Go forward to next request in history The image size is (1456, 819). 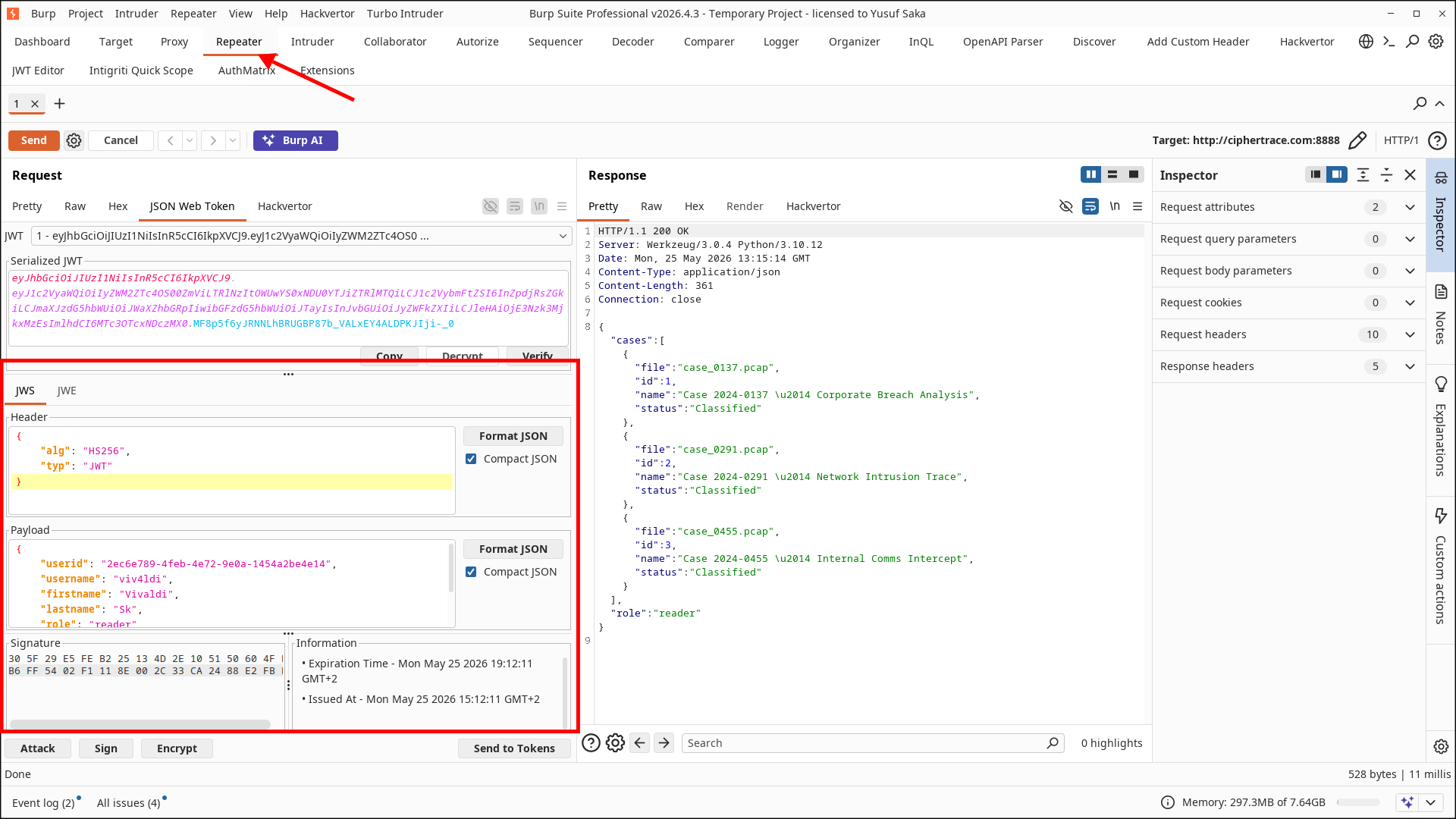coord(213,140)
